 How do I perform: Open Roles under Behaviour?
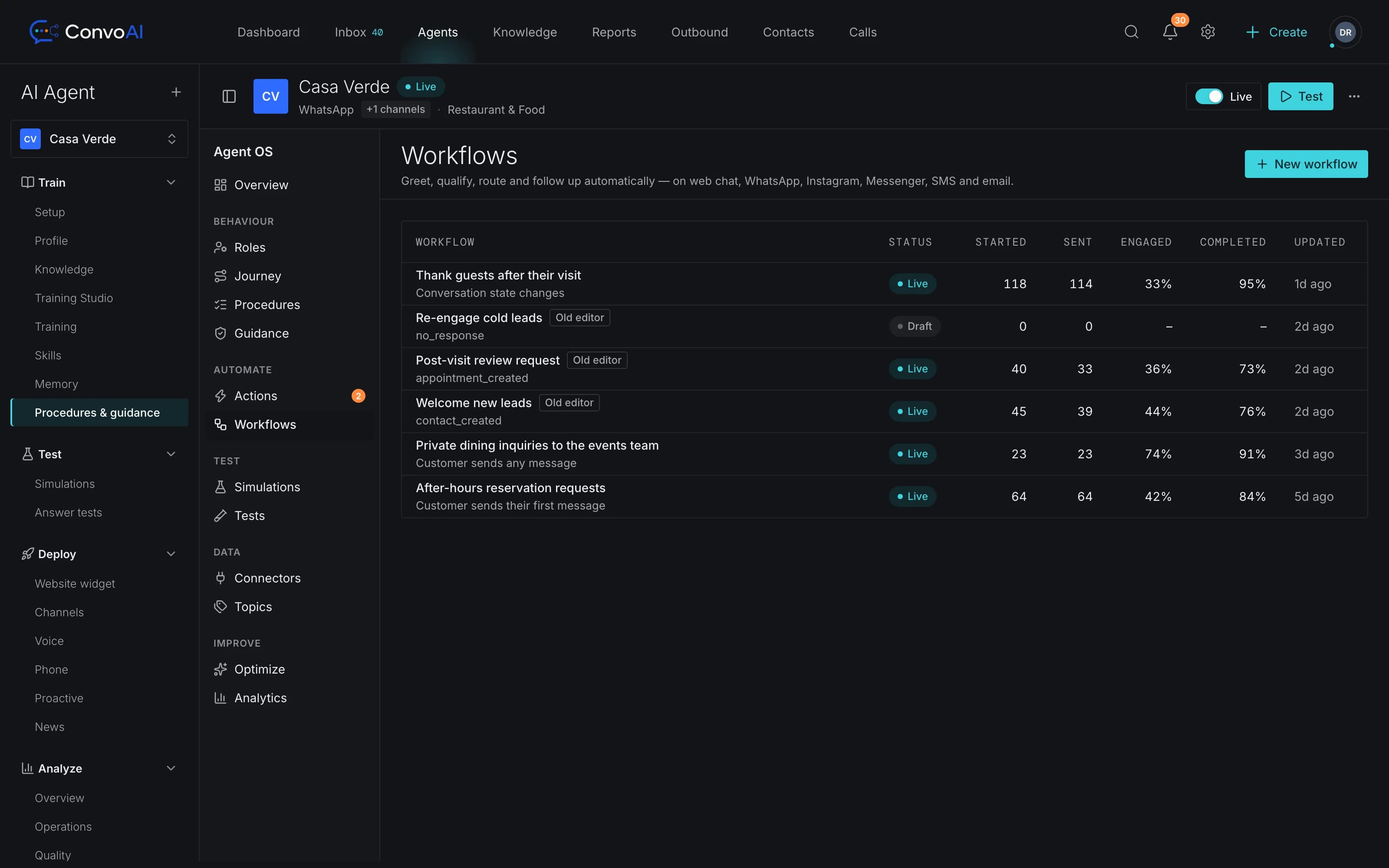coord(289,247)
